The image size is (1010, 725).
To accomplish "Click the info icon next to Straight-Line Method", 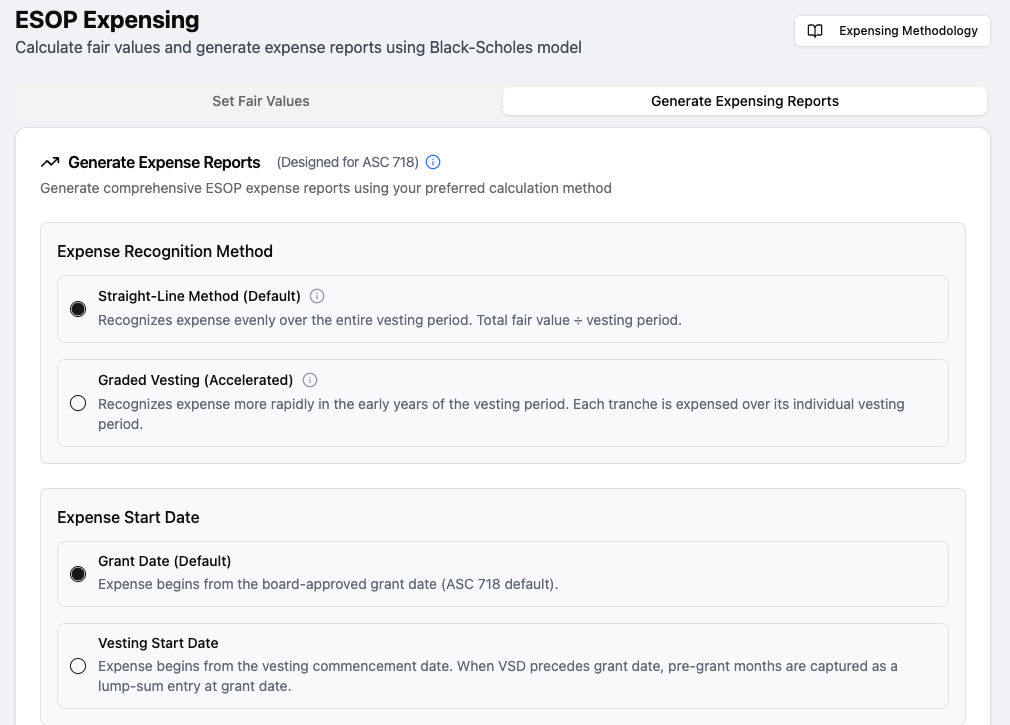I will tap(317, 296).
